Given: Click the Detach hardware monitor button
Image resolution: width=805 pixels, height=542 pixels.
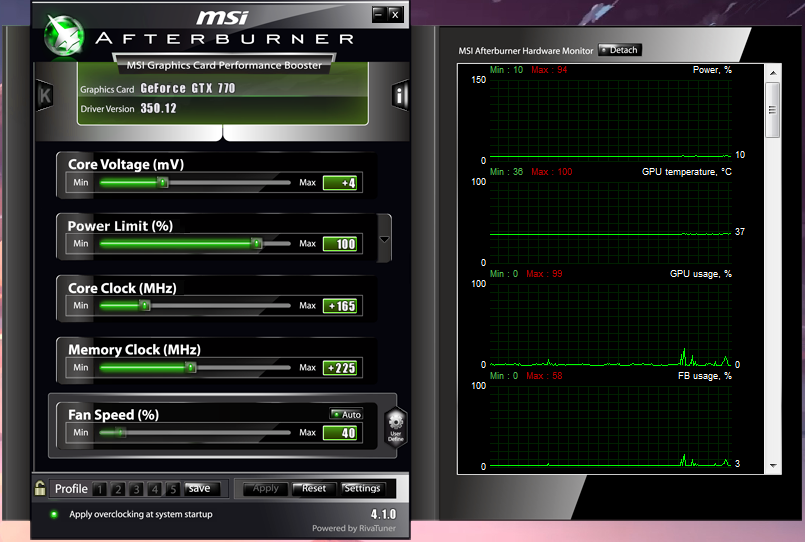Looking at the screenshot, I should [x=620, y=50].
